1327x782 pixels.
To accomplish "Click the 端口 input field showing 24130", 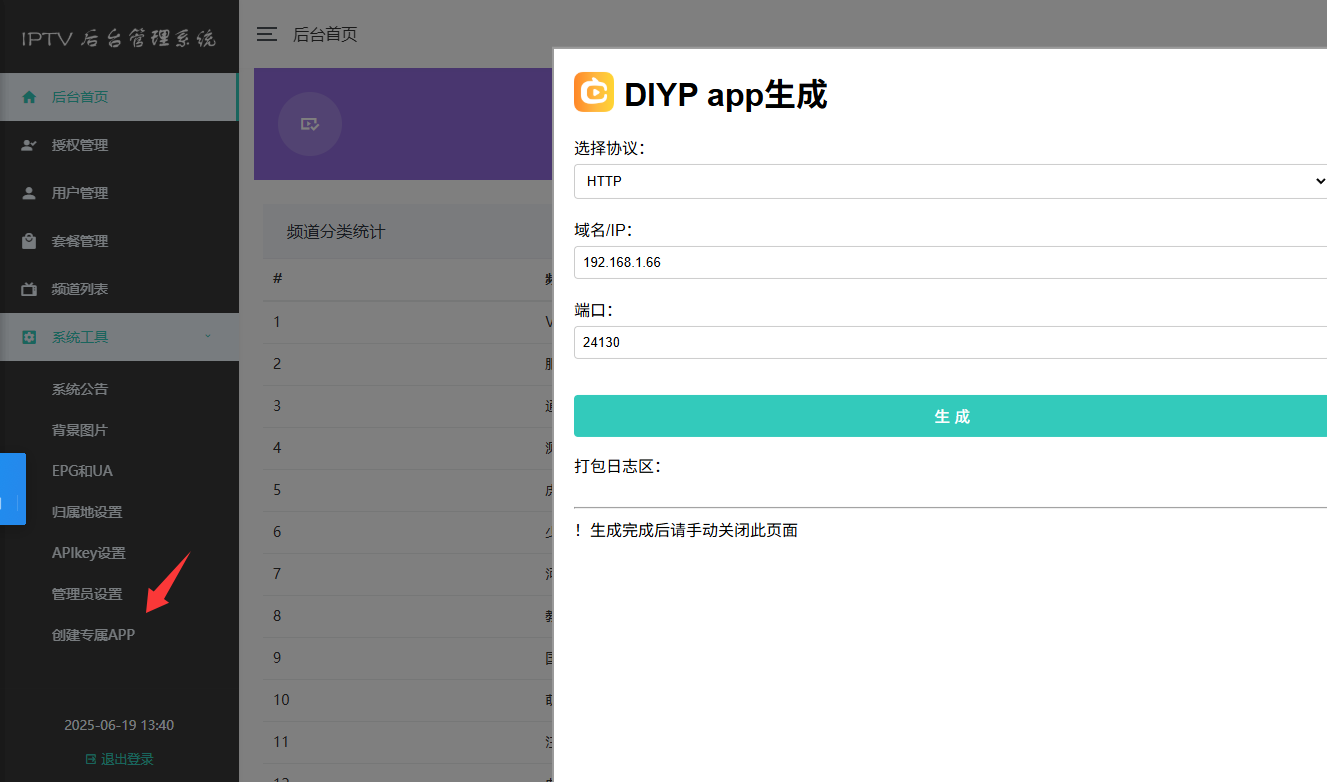I will tap(950, 342).
